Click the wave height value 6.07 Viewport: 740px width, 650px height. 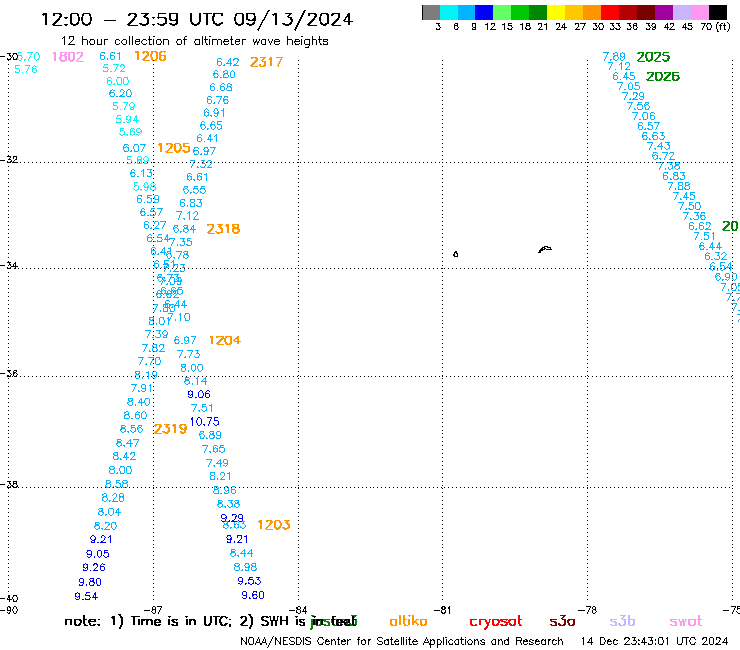click(135, 148)
